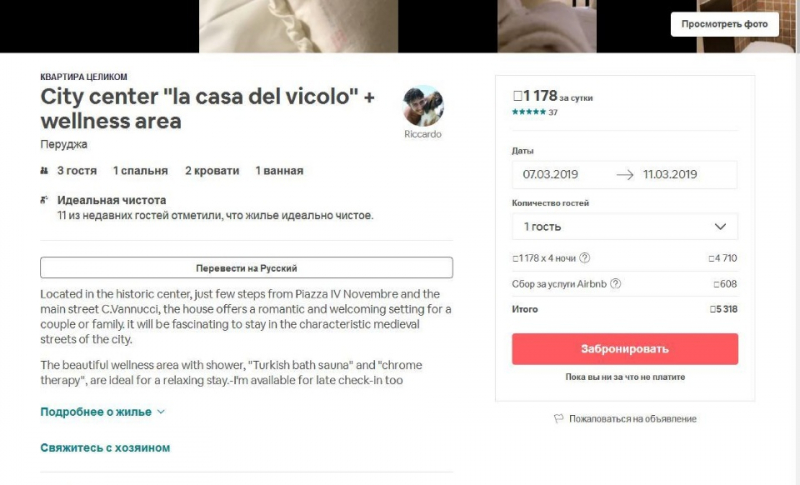Click the cleanliness icon beside Идеальная чистота
This screenshot has width=800, height=485.
tap(44, 200)
